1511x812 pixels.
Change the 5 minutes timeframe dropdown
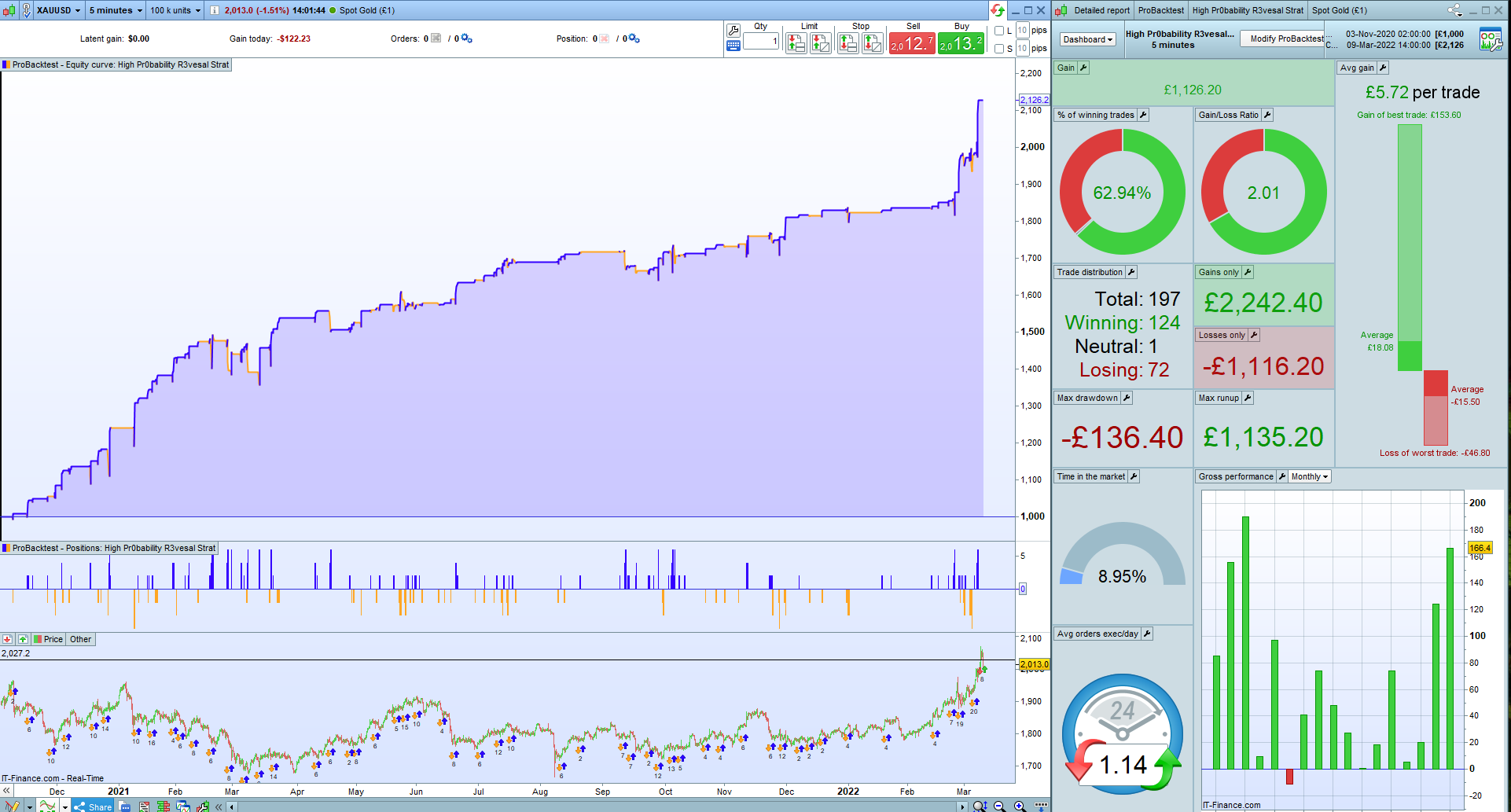click(116, 10)
